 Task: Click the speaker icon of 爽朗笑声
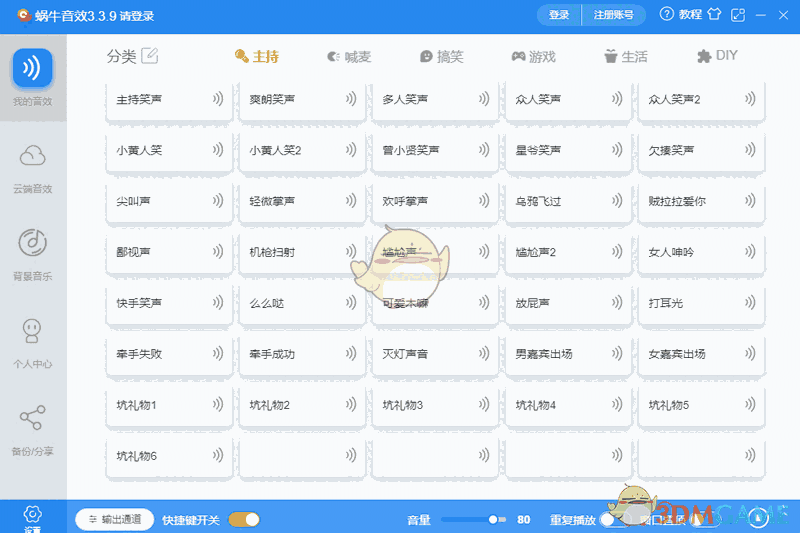tap(351, 98)
